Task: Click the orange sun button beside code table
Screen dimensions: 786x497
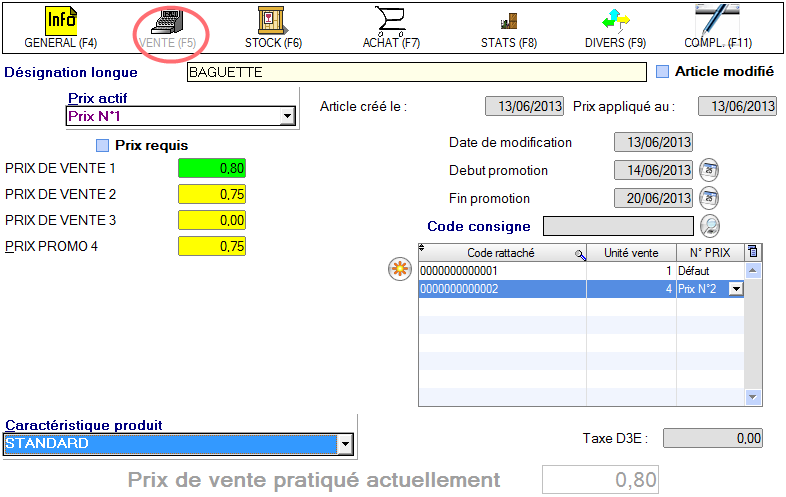Action: pos(400,269)
